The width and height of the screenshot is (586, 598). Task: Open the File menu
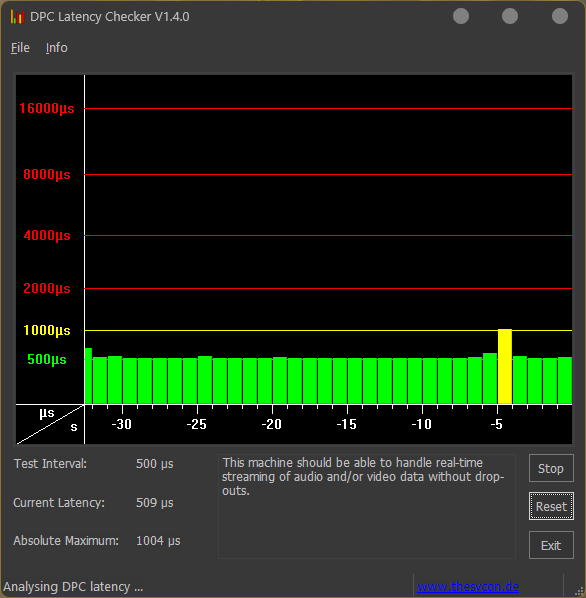20,48
